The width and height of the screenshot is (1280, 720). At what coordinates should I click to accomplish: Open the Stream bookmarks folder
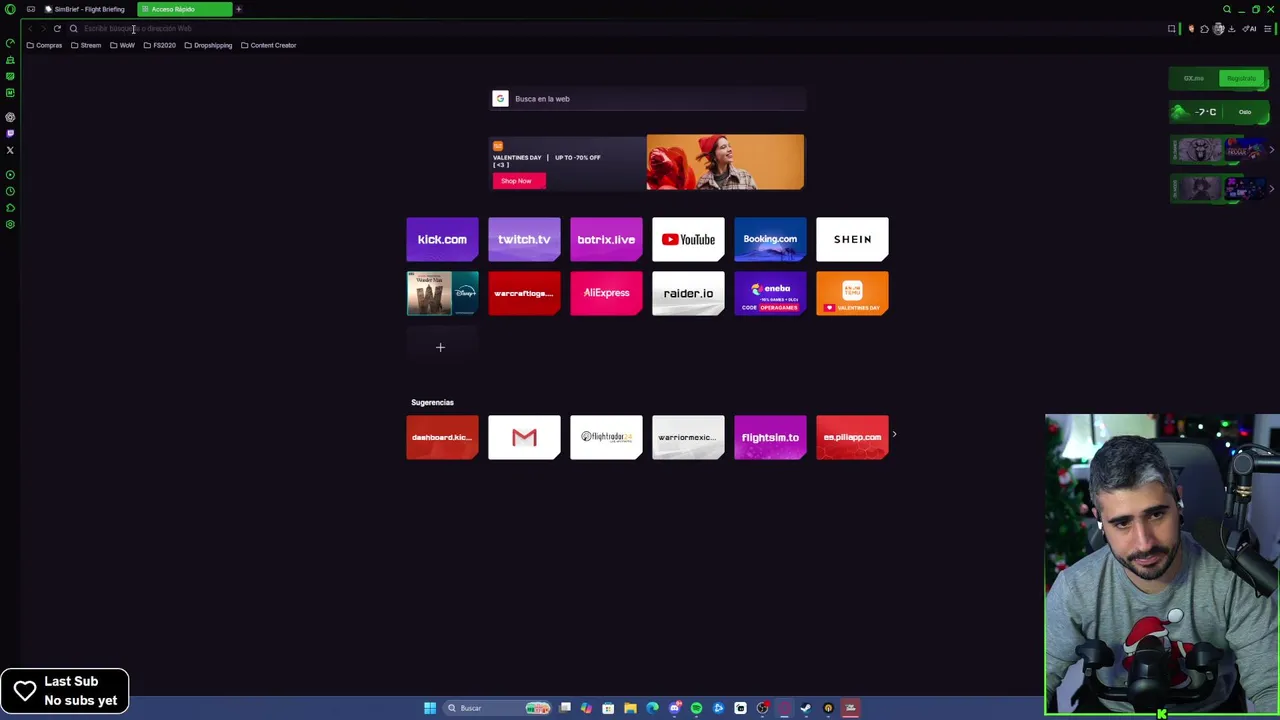pos(86,45)
